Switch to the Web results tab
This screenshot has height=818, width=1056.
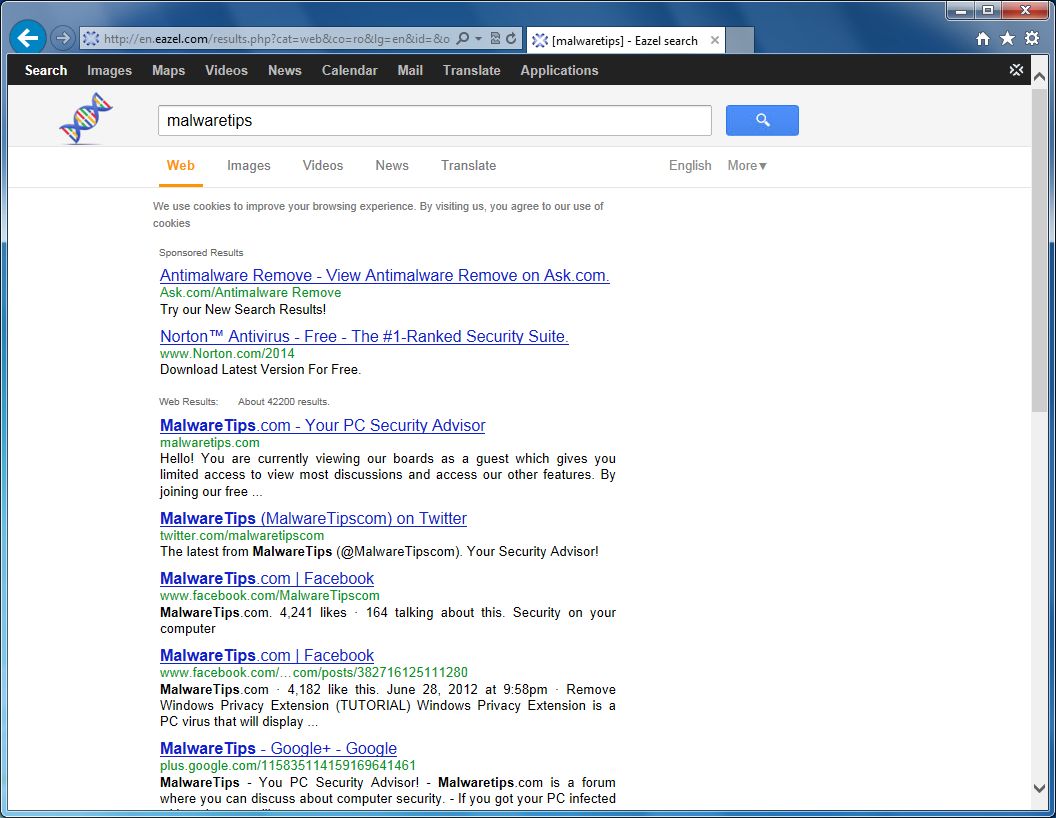180,166
